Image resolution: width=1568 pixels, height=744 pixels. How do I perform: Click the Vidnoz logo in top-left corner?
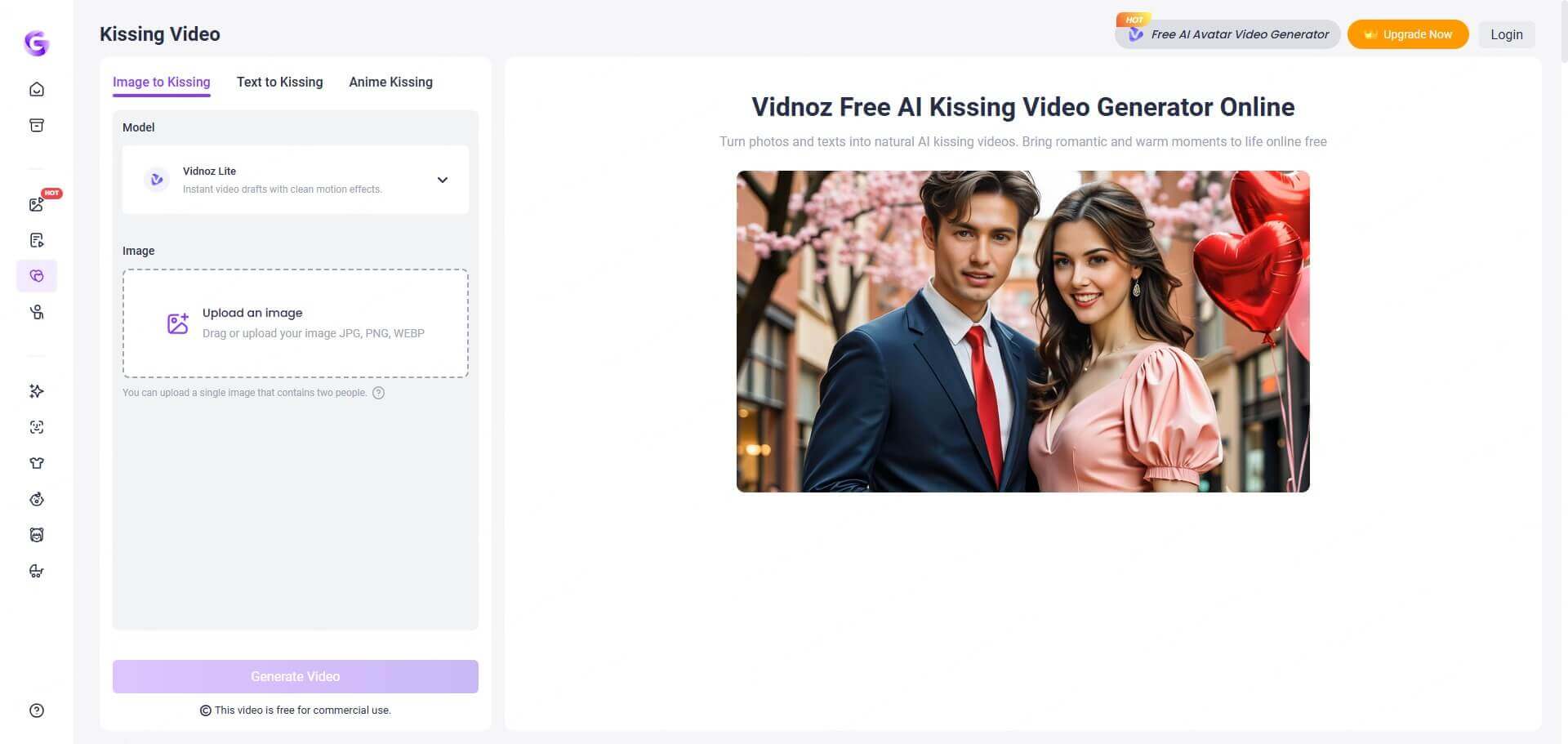tap(36, 44)
